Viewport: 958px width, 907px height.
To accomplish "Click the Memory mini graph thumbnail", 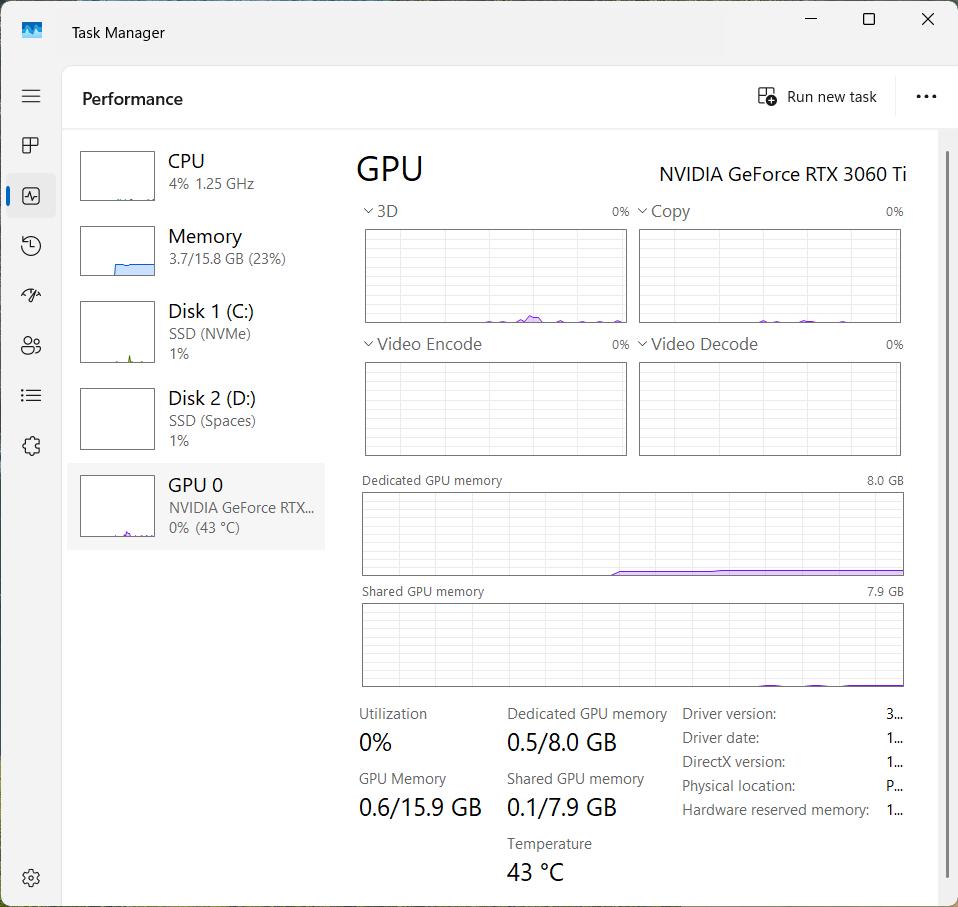I will coord(117,251).
